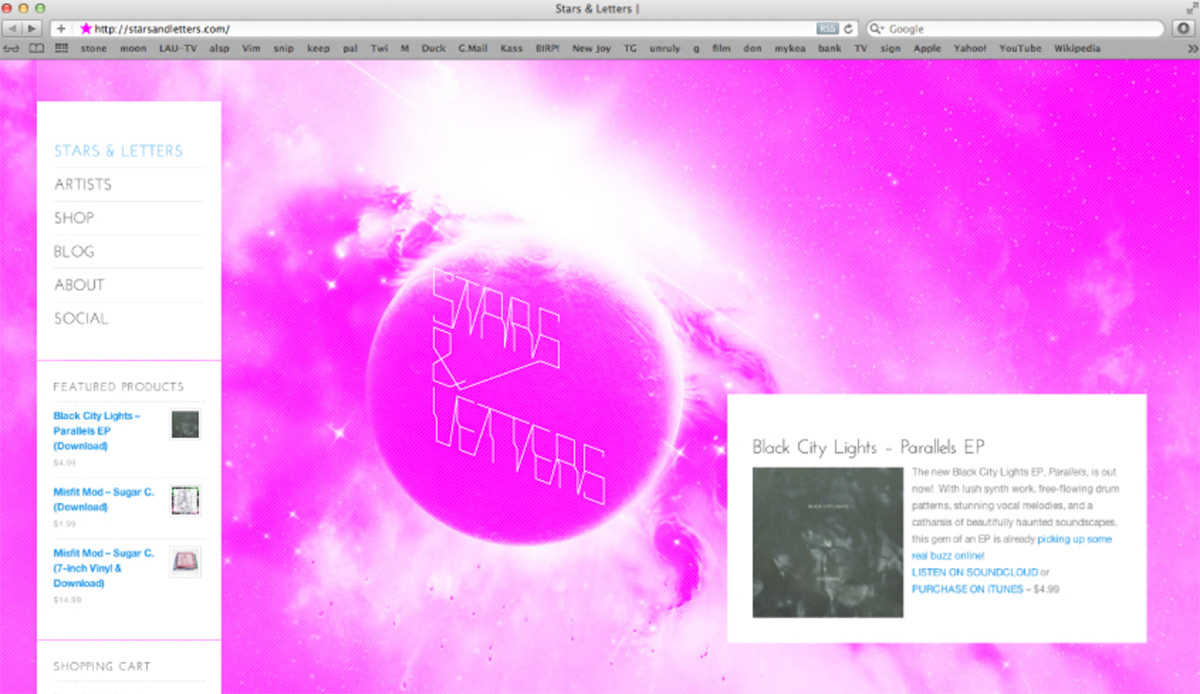Open the 'YouTube' bookmark
1200x694 pixels.
pyautogui.click(x=1020, y=48)
